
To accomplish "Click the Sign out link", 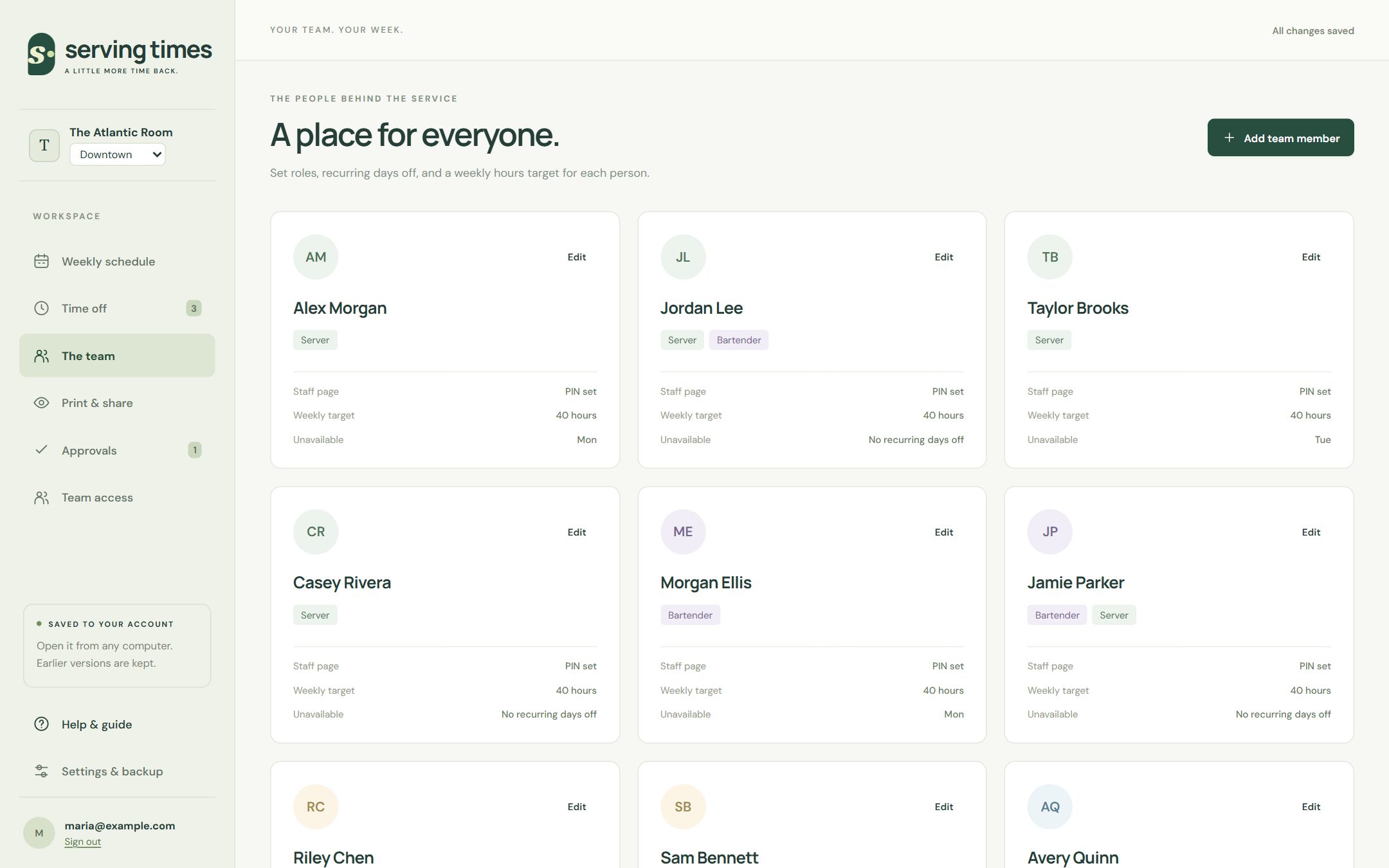I will click(82, 842).
